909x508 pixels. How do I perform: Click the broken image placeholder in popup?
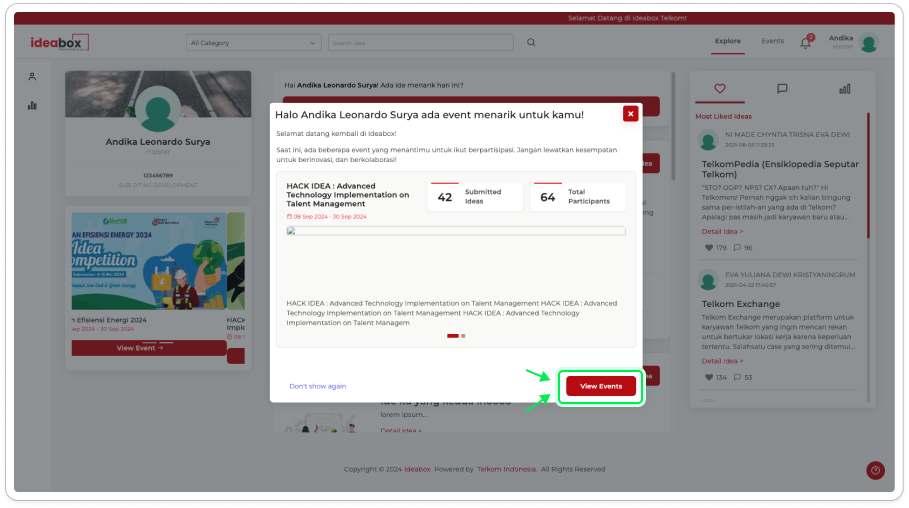[456, 231]
